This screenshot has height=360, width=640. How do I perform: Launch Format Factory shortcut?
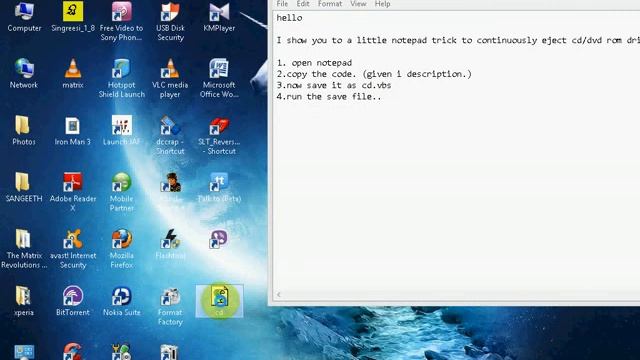pos(170,306)
